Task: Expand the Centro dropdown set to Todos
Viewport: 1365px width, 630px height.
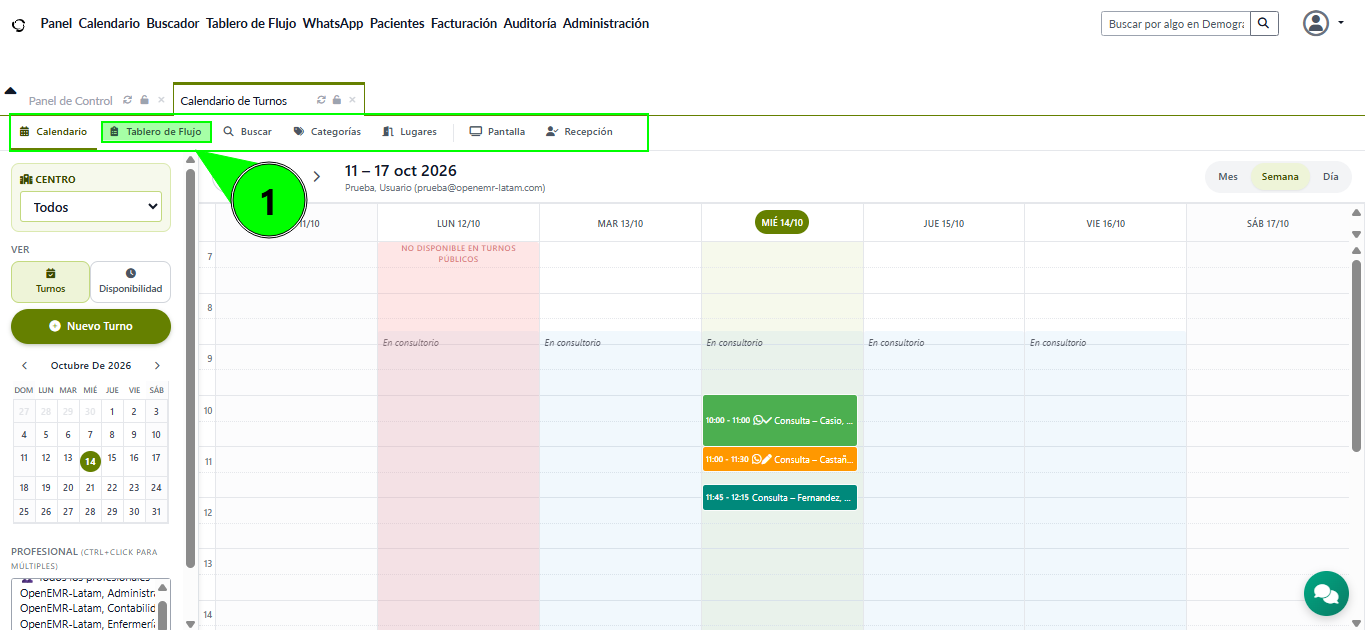Action: 91,207
